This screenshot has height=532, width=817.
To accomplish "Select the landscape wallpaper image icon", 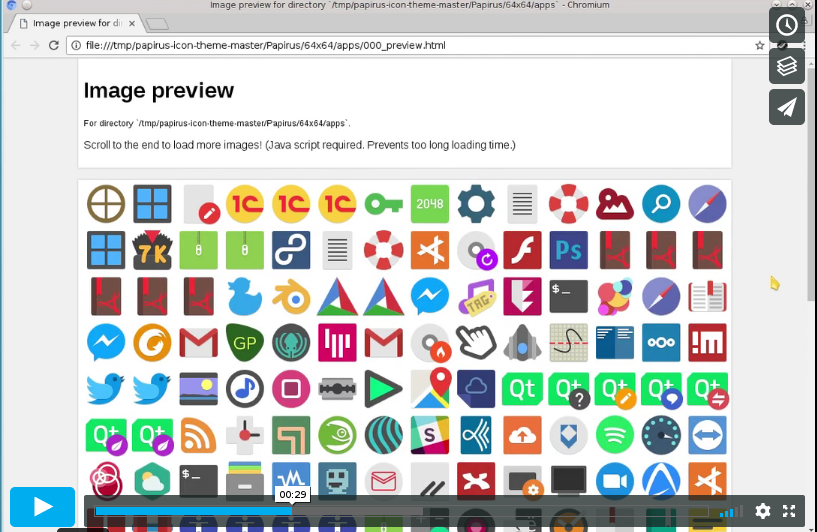I will coord(199,389).
